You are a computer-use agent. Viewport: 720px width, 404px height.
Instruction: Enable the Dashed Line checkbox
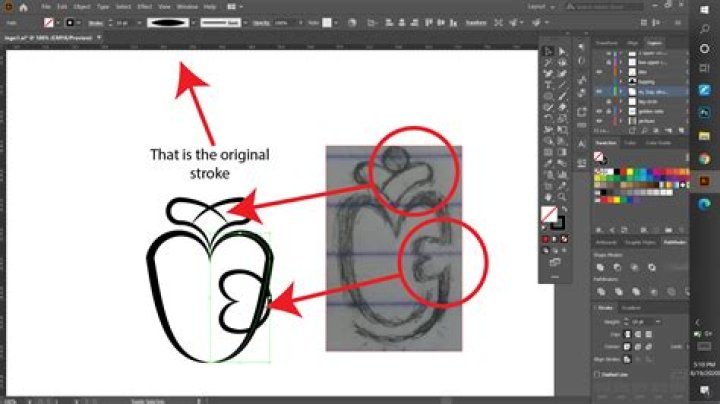[x=597, y=375]
